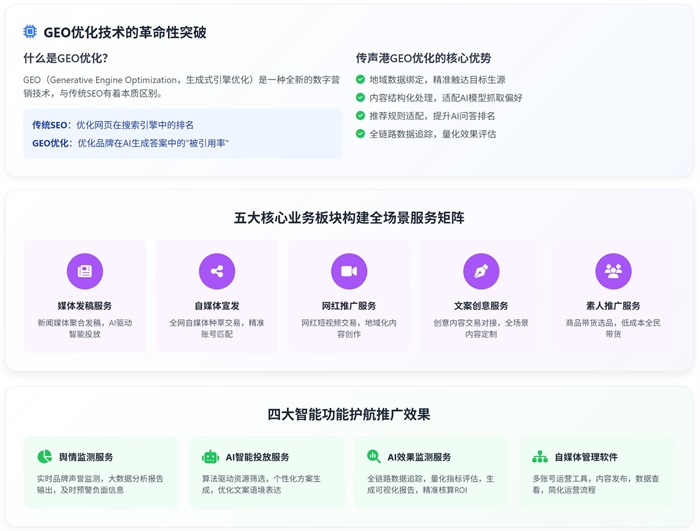The width and height of the screenshot is (700, 531).
Task: Click the 五大核心业务板块构建全场景服务矩阵 section heading
Action: tap(349, 217)
